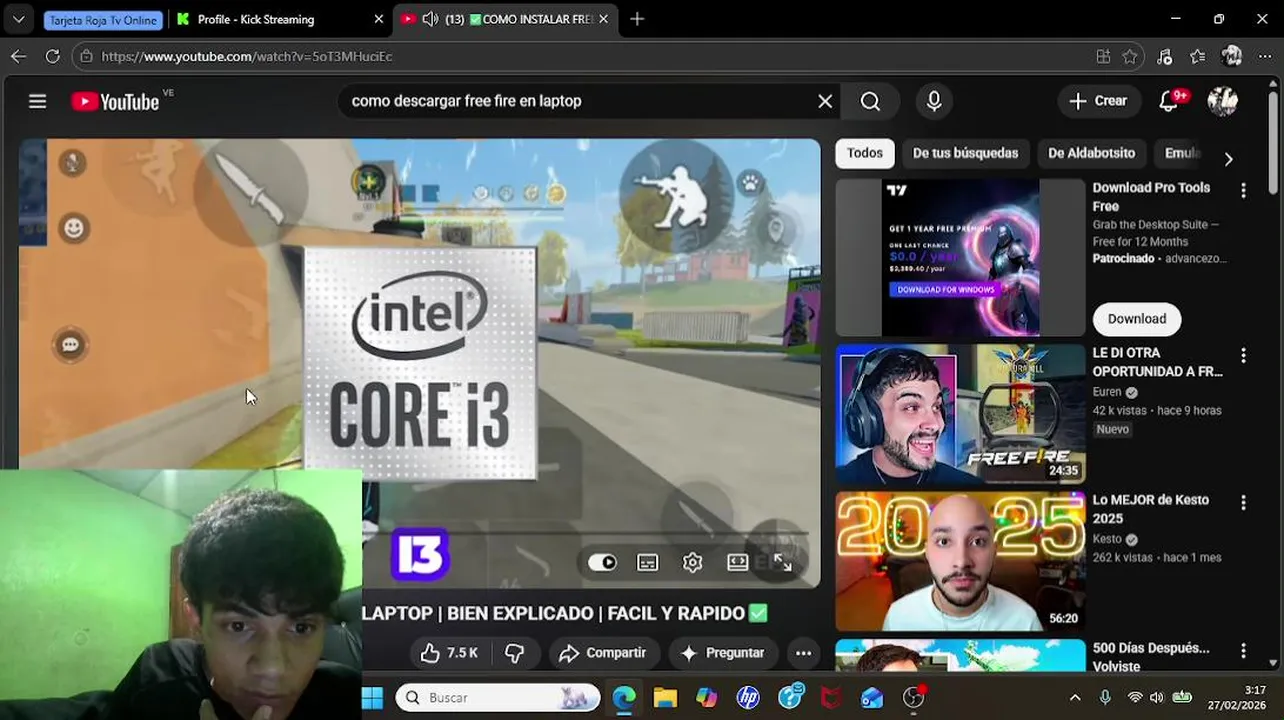Add page to favorites with star icon
Screen dimensions: 1284x720
tap(1130, 57)
